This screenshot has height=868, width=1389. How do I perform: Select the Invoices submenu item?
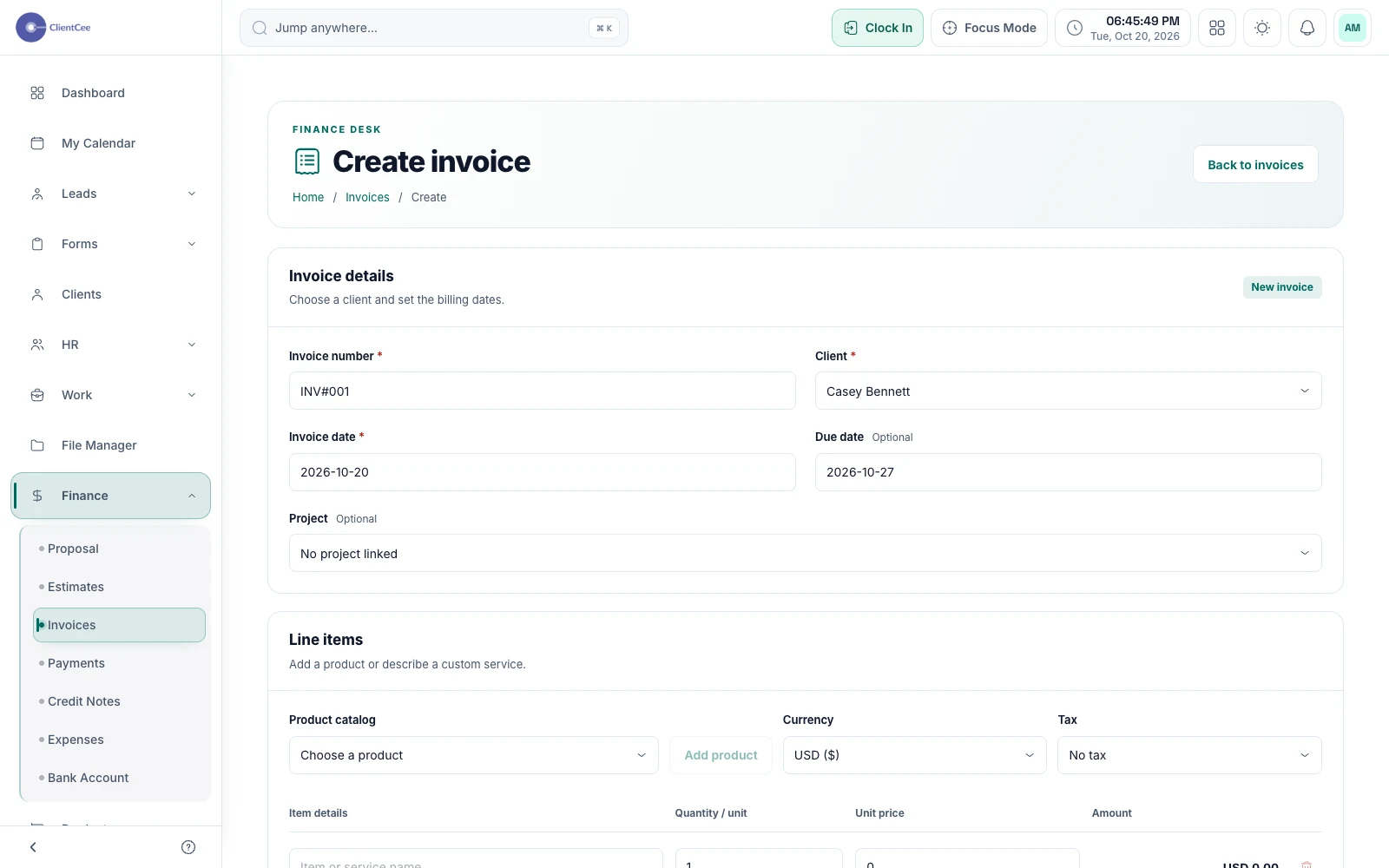coord(119,625)
